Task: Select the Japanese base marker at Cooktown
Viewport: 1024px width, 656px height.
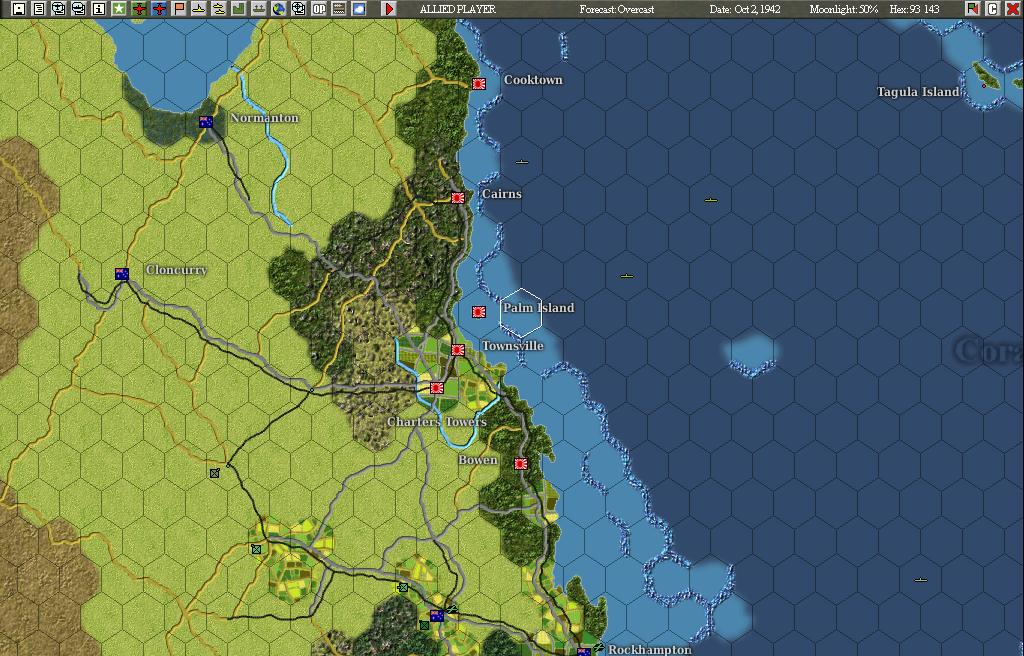Action: [479, 84]
